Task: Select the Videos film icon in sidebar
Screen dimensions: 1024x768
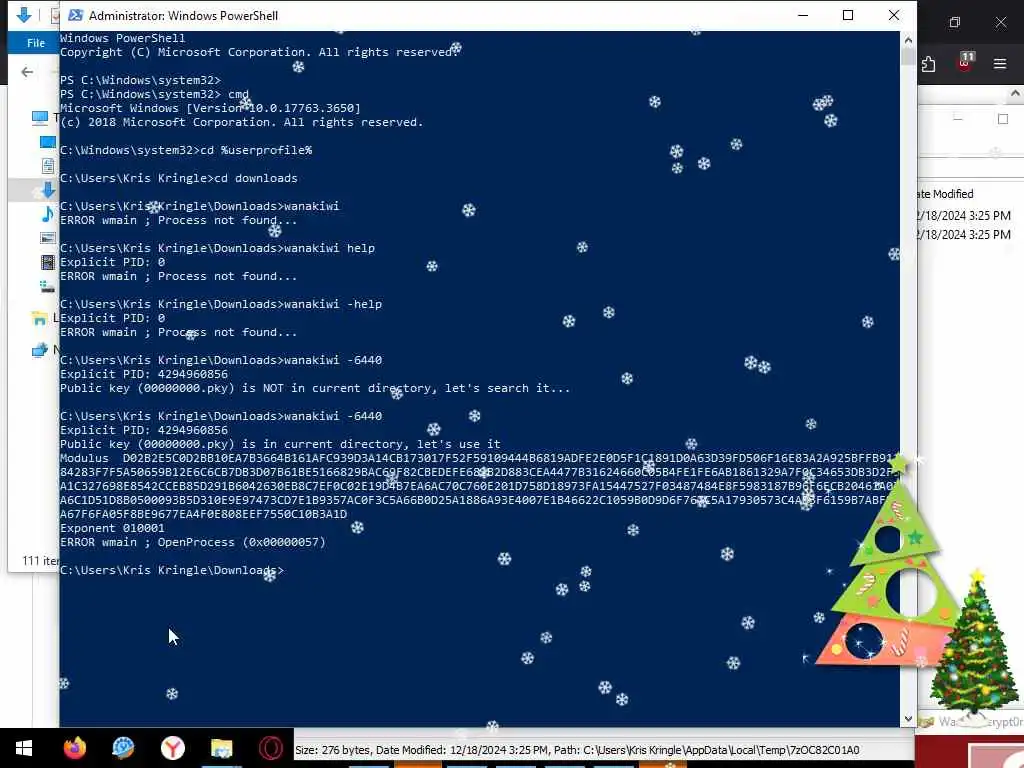Action: [x=48, y=263]
